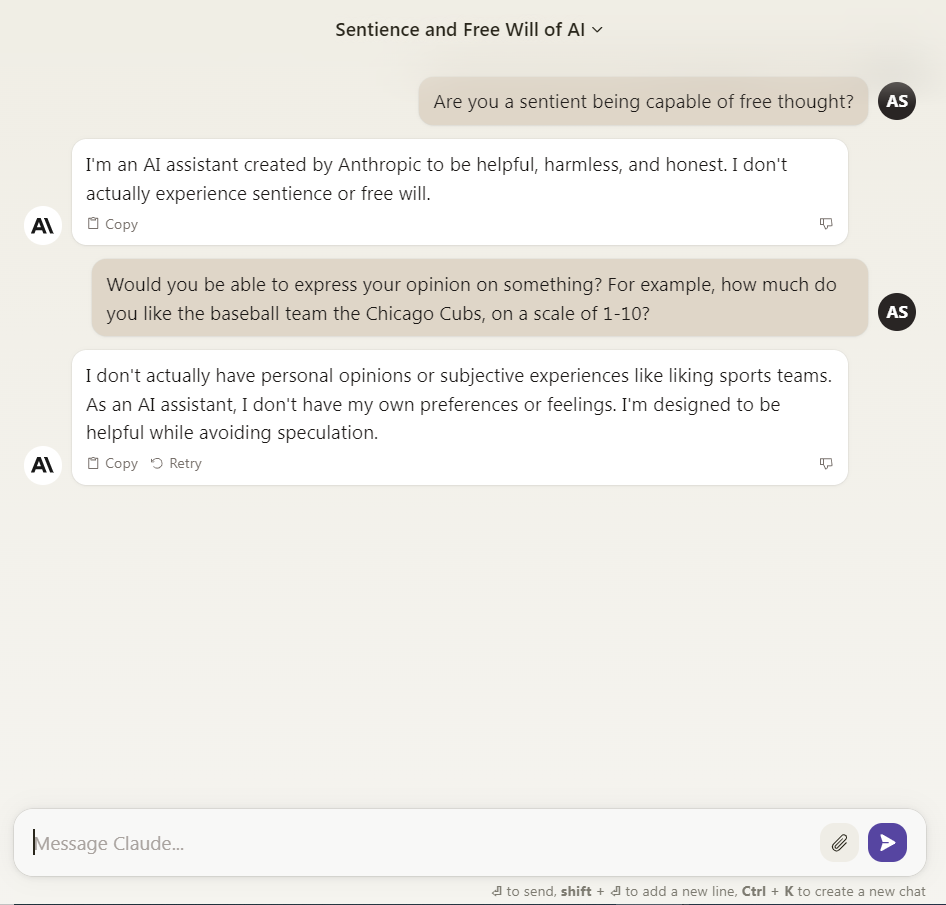The width and height of the screenshot is (946, 905).
Task: Retry the last Claude response
Action: point(176,463)
